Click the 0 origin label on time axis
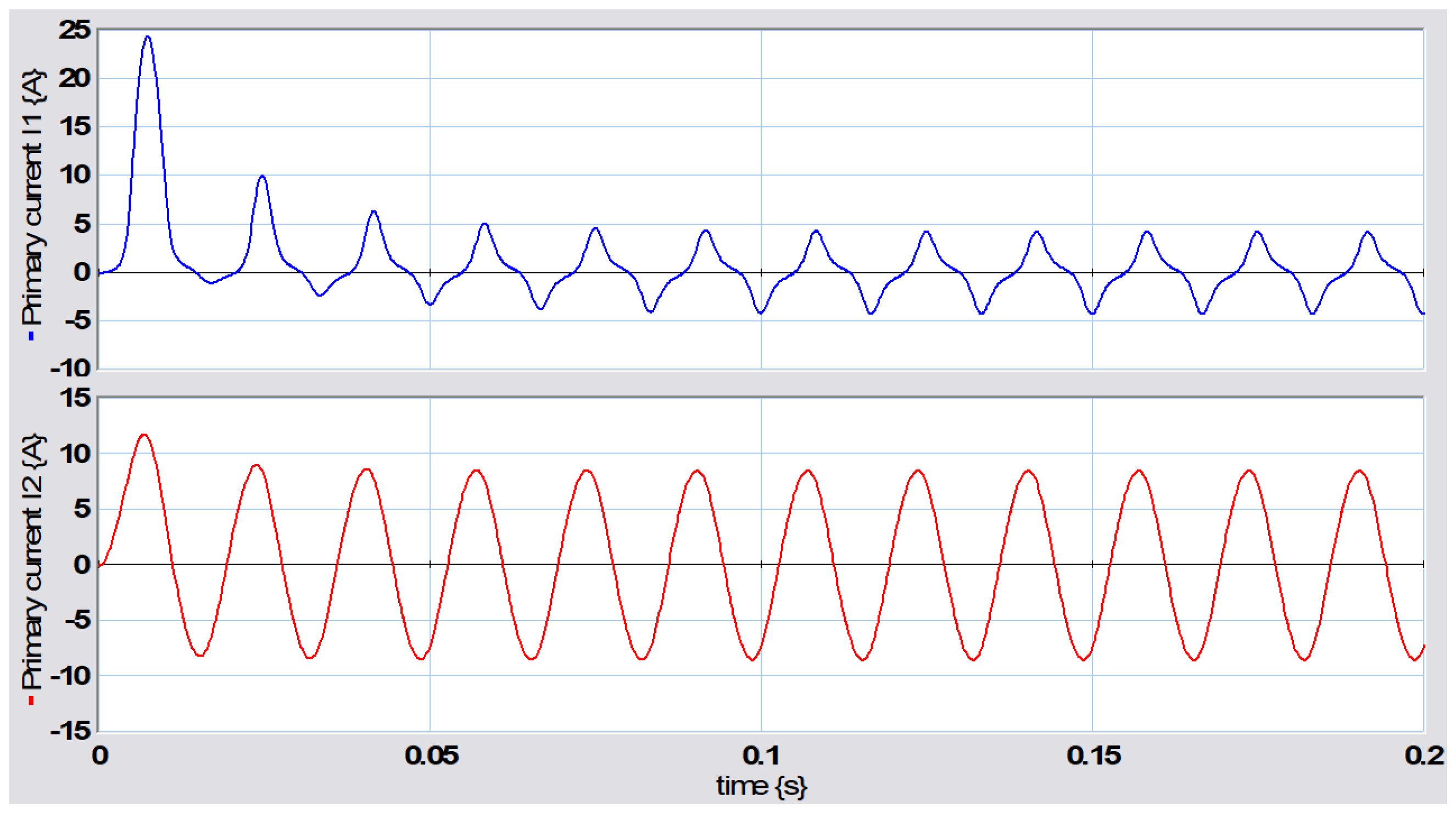Image resolution: width=1456 pixels, height=818 pixels. tap(100, 756)
